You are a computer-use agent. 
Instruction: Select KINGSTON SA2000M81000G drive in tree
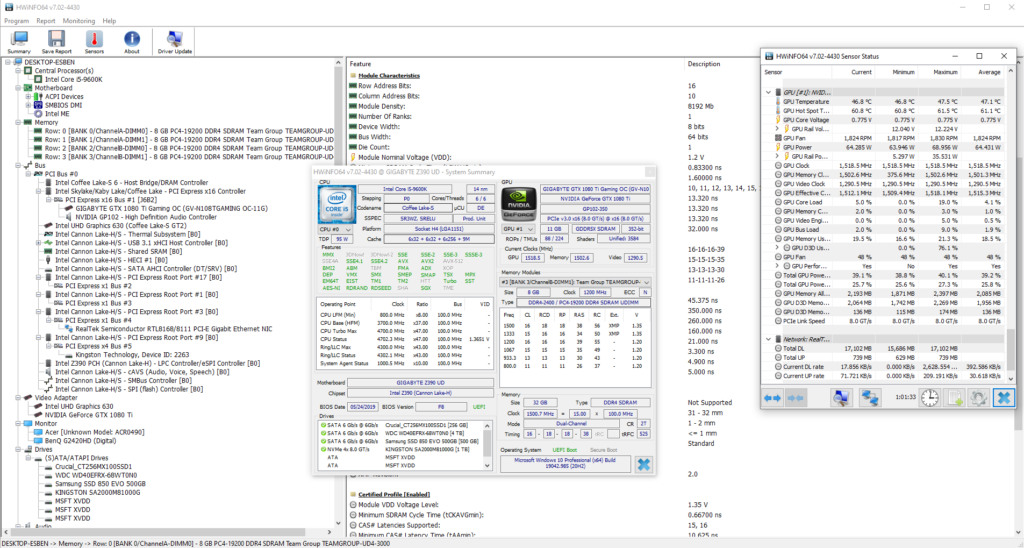click(97, 492)
